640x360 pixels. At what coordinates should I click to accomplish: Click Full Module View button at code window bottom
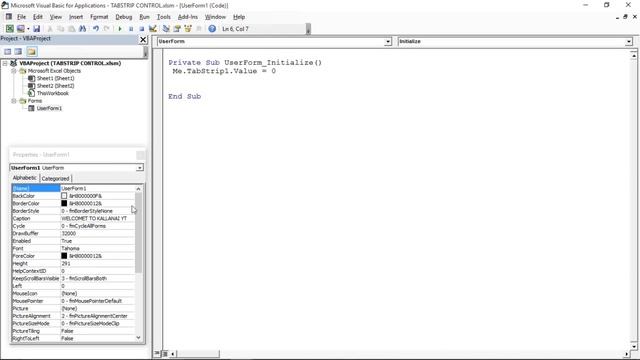(x=165, y=353)
